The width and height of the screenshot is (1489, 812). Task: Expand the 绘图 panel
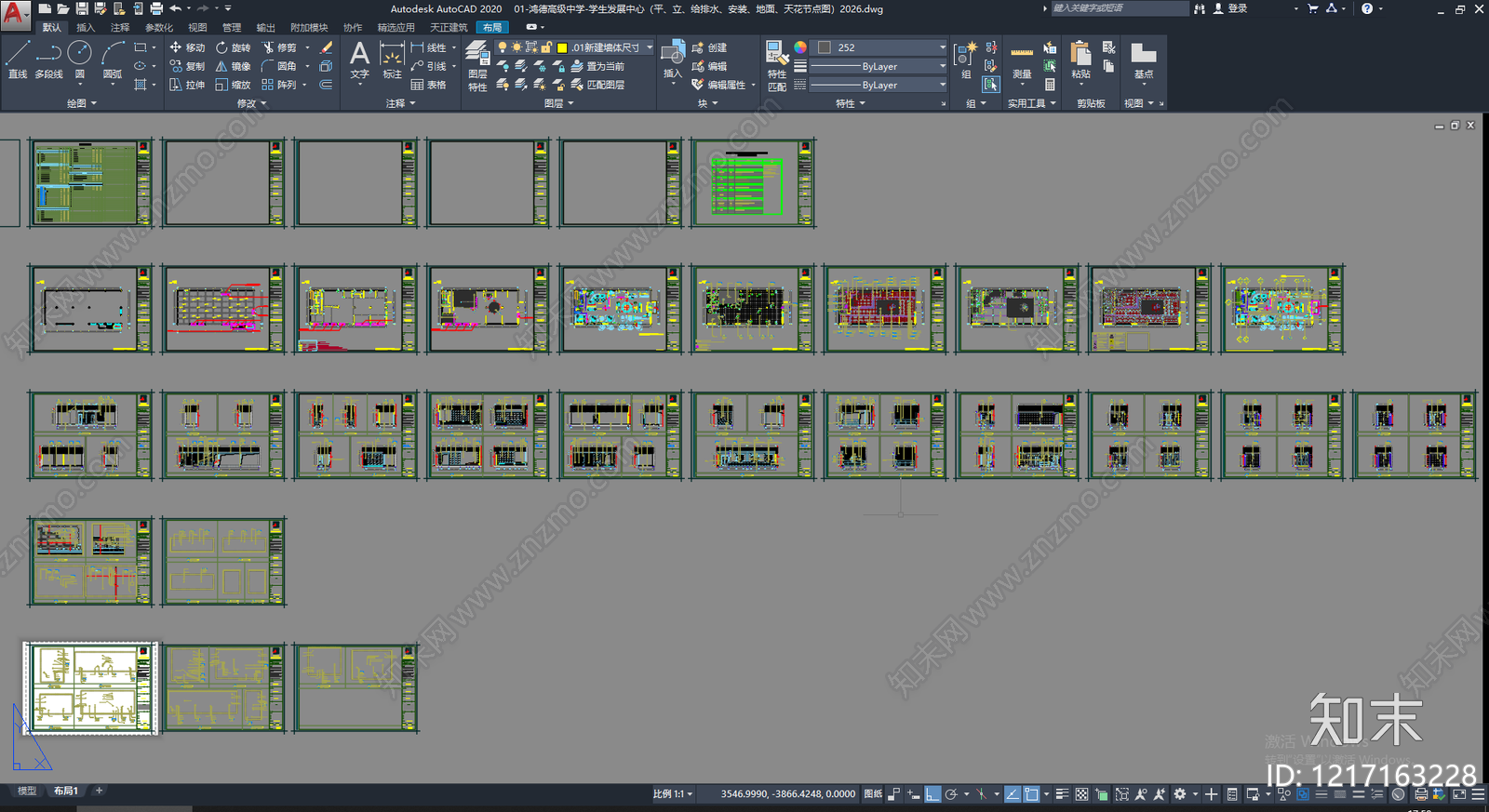click(x=81, y=103)
